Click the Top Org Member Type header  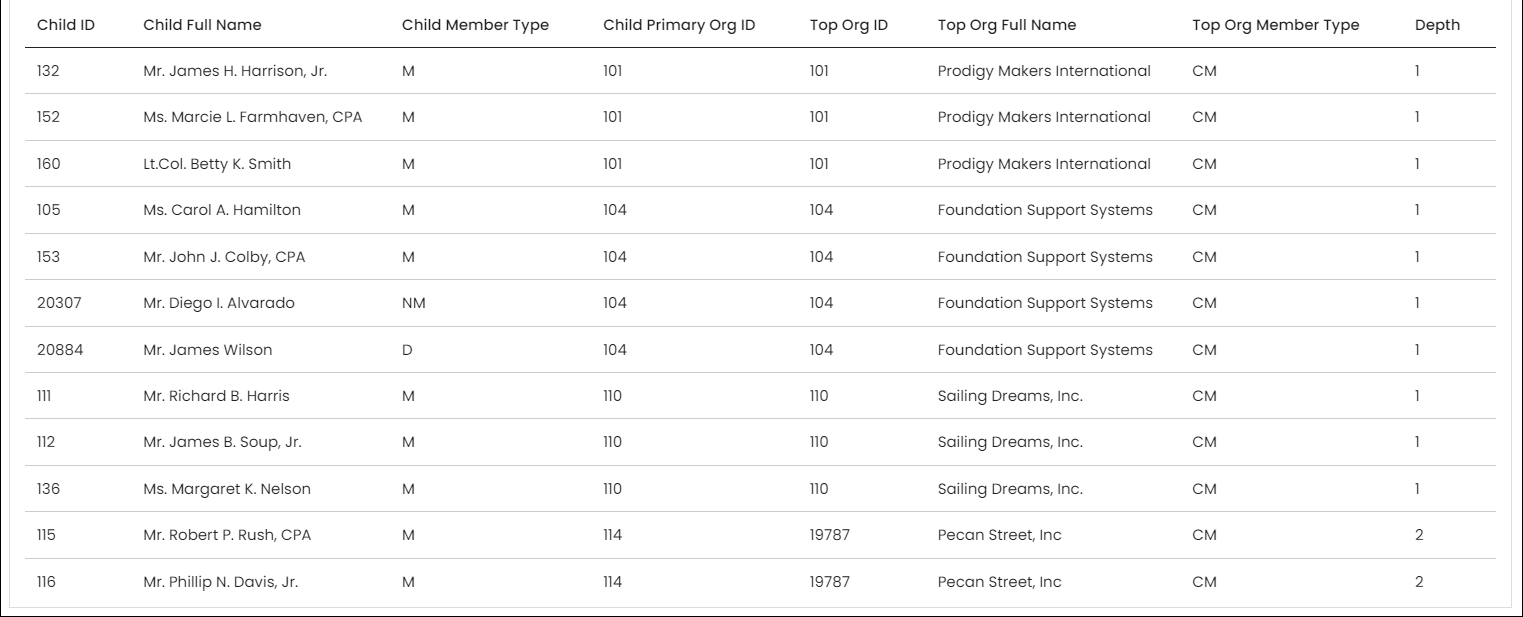tap(1276, 25)
